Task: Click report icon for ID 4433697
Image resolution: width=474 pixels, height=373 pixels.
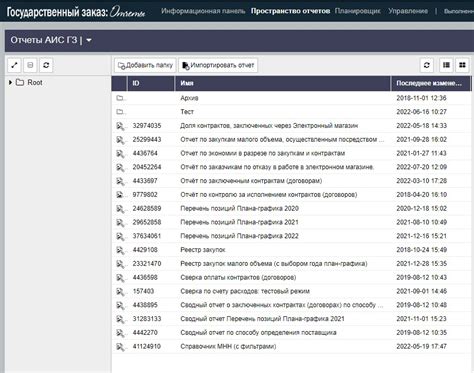Action: (x=120, y=181)
